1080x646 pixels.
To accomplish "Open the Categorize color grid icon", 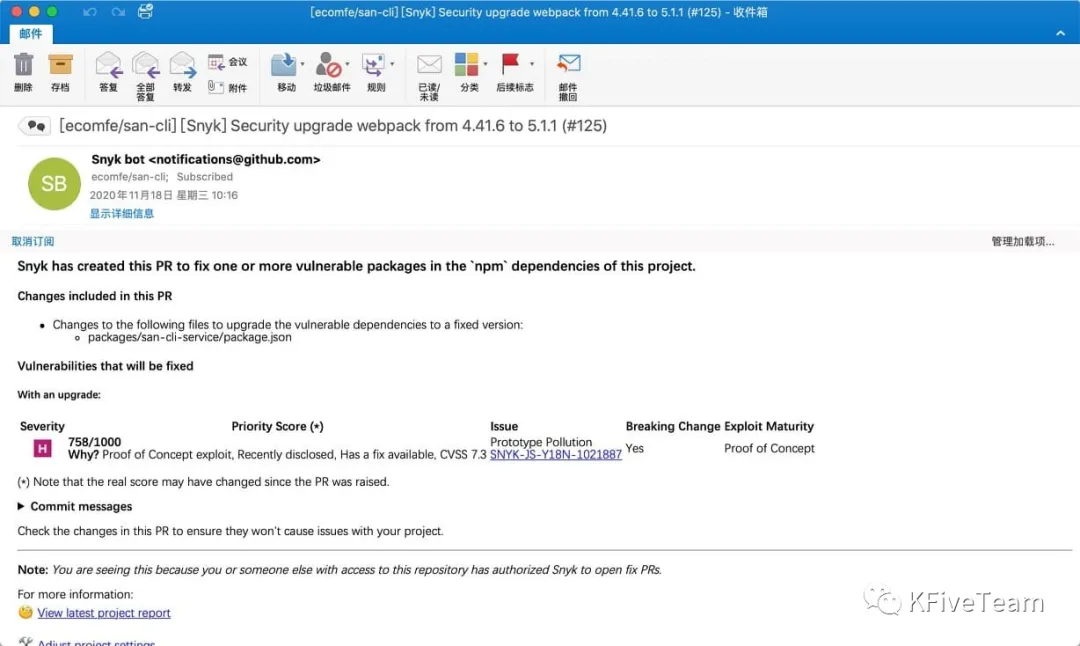I will (466, 65).
